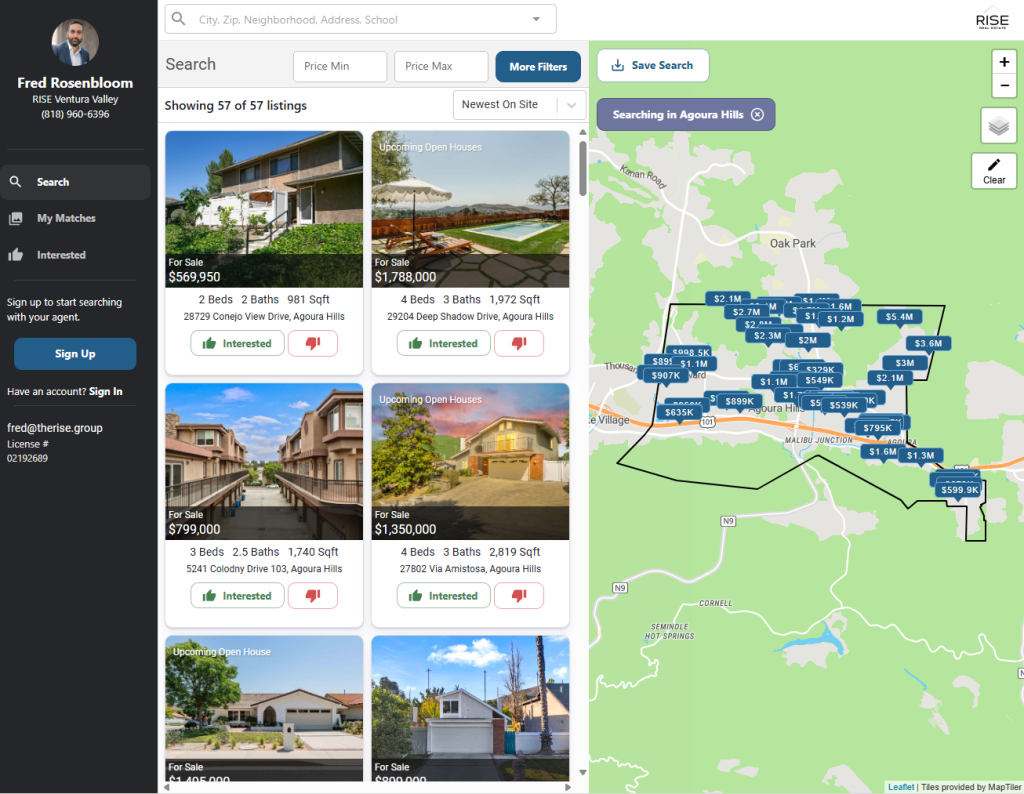Image resolution: width=1024 pixels, height=794 pixels.
Task: Open the Newest On Site sort dropdown
Action: point(519,105)
